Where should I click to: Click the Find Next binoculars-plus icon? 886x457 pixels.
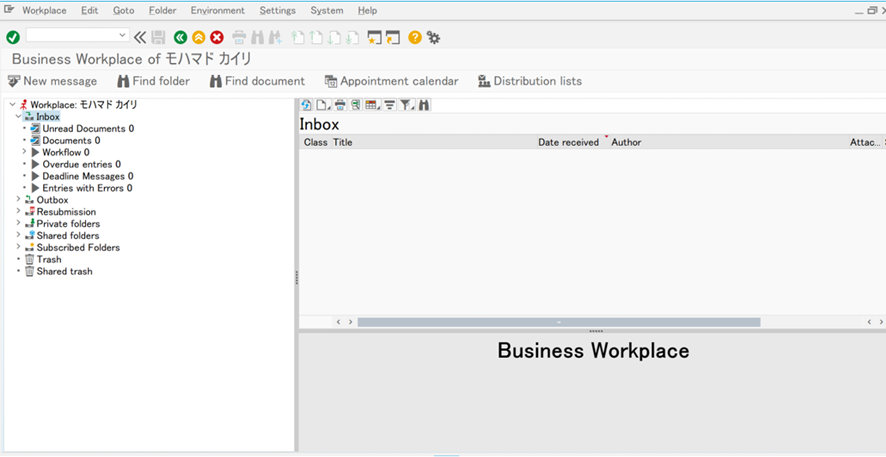[275, 37]
